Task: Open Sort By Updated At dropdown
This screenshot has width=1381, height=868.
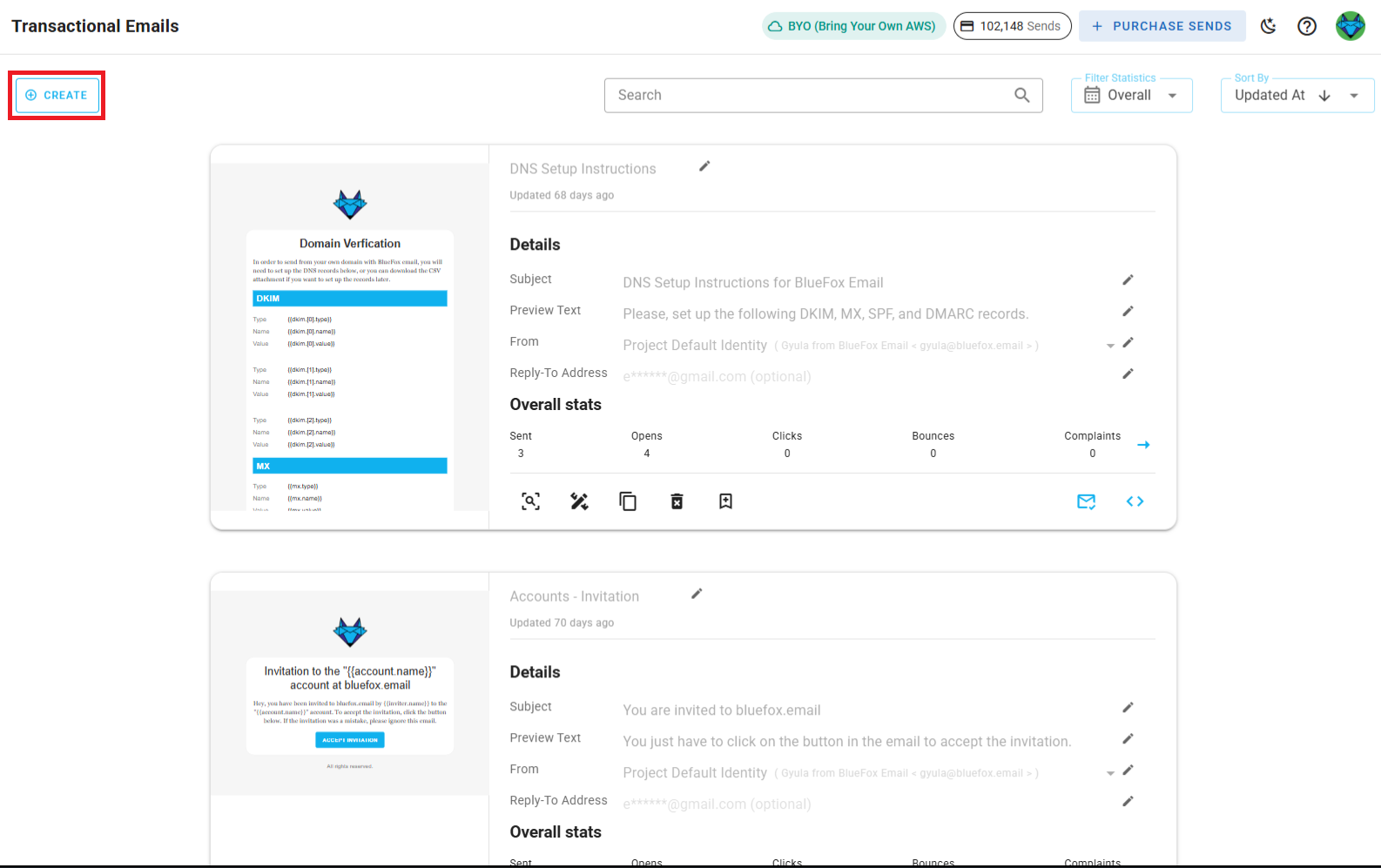Action: click(1297, 95)
